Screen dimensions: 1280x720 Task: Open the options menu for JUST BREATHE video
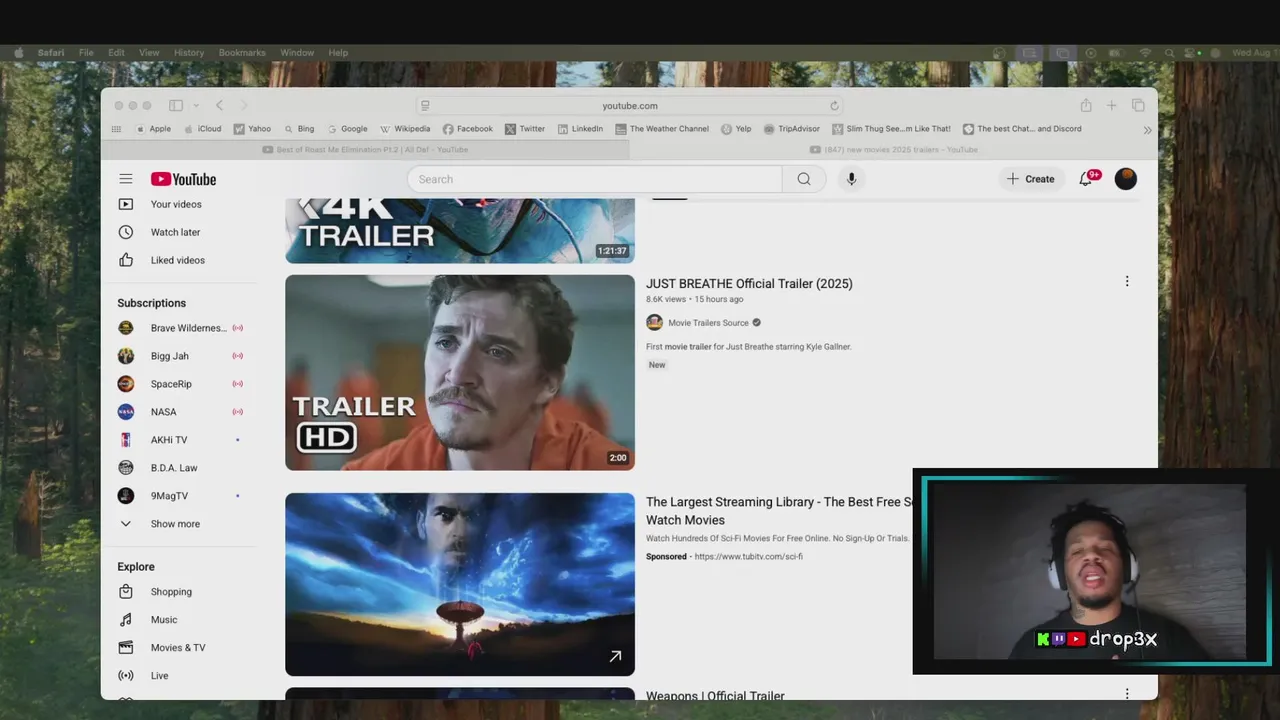click(1127, 282)
